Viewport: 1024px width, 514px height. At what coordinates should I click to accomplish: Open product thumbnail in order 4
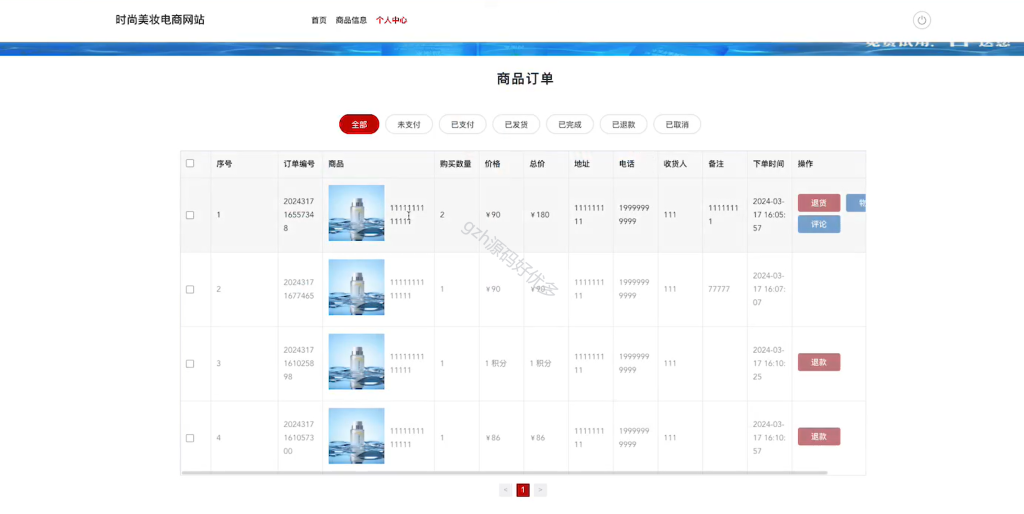coord(357,436)
